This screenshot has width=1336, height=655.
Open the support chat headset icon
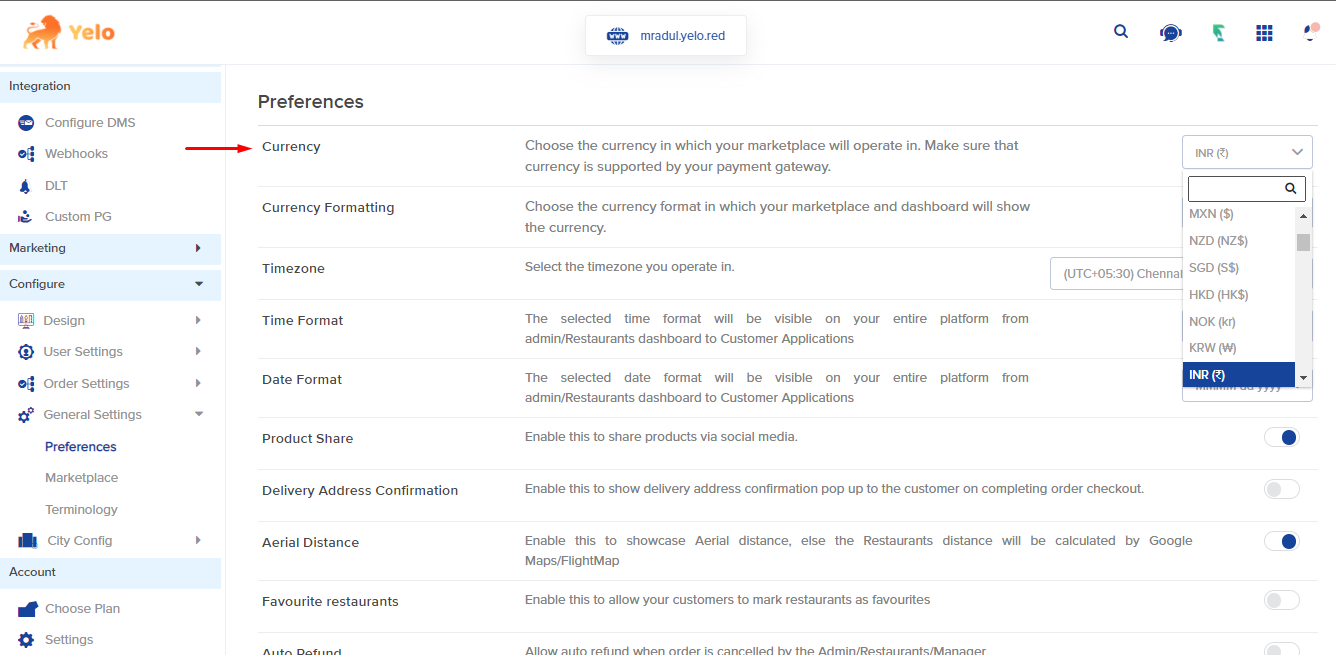coord(1169,33)
